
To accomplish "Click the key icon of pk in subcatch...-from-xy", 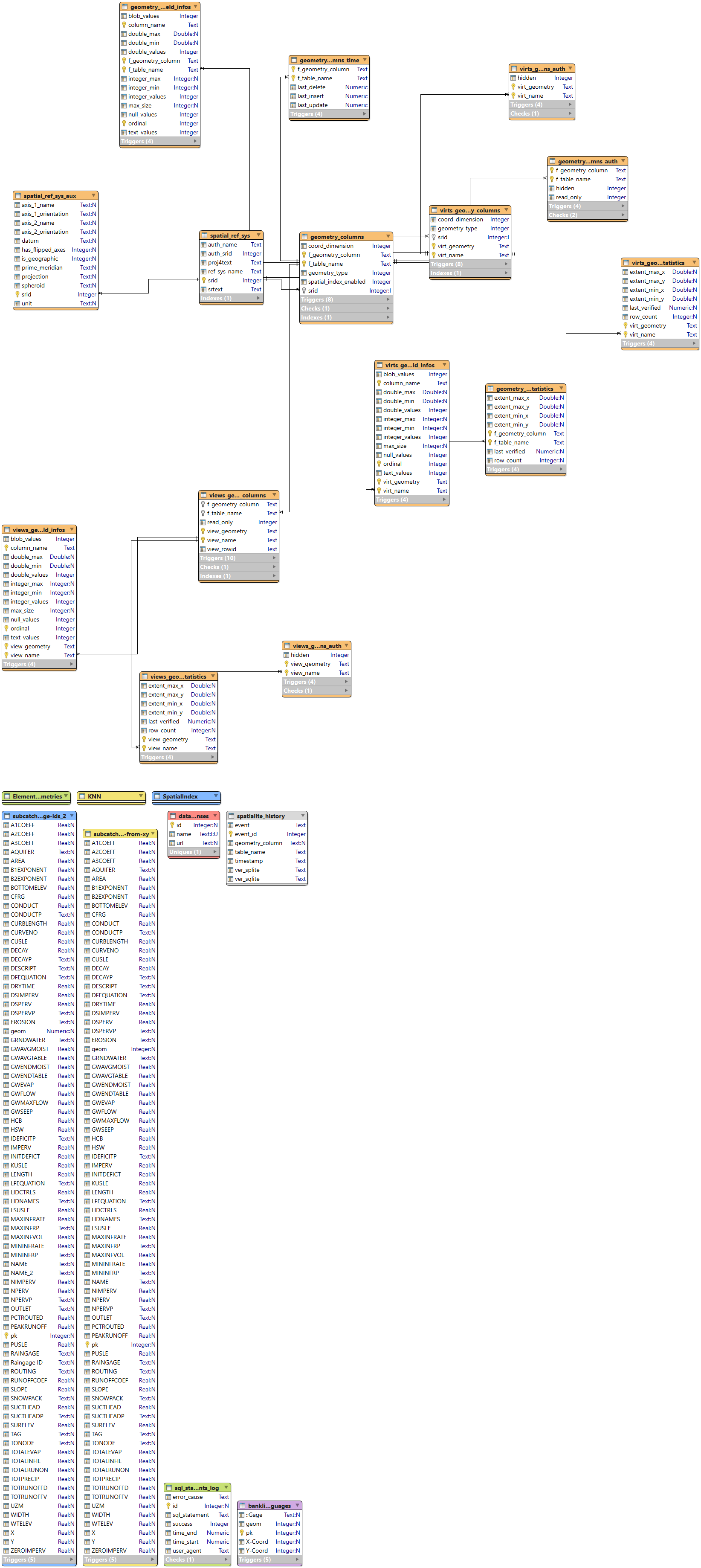I will point(88,1344).
